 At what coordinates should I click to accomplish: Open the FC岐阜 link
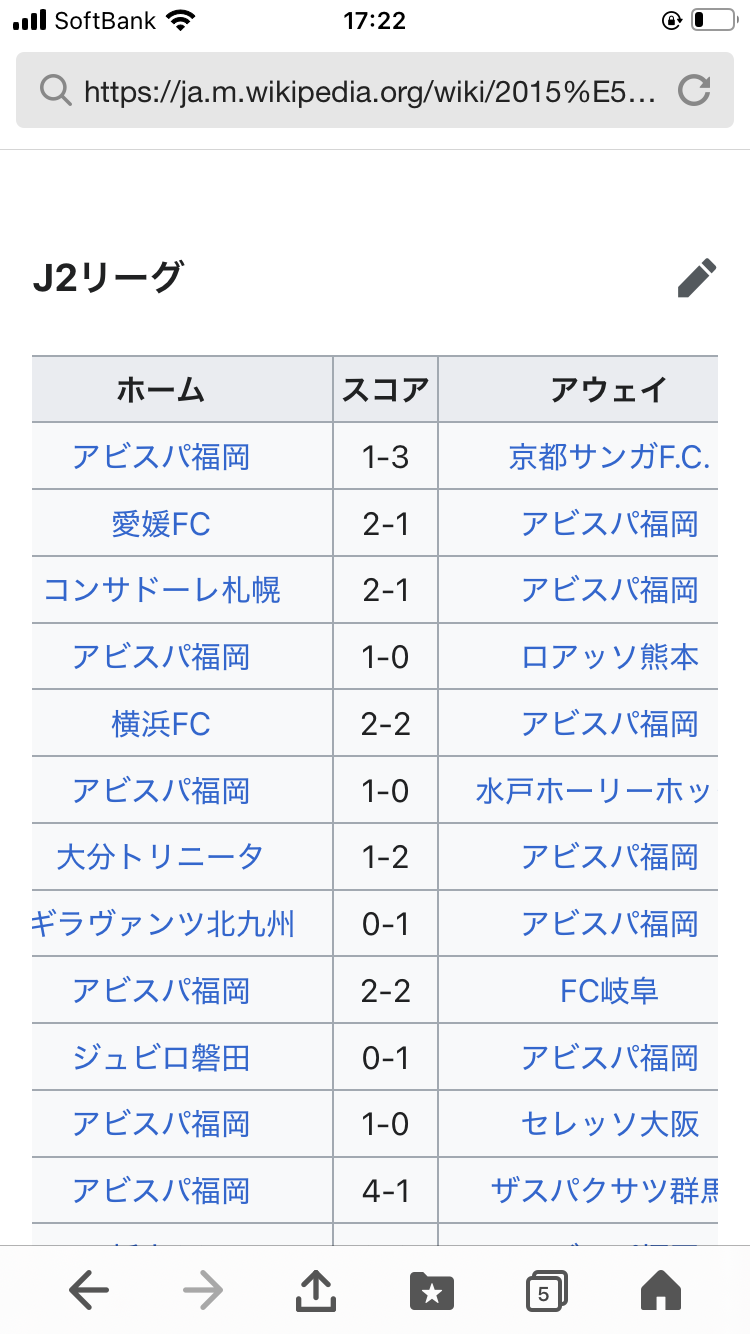(609, 991)
